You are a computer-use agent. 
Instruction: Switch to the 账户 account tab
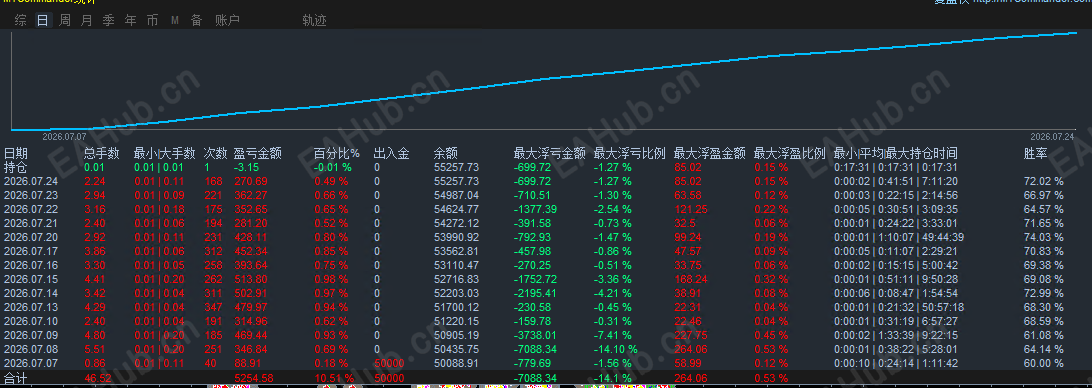(228, 20)
